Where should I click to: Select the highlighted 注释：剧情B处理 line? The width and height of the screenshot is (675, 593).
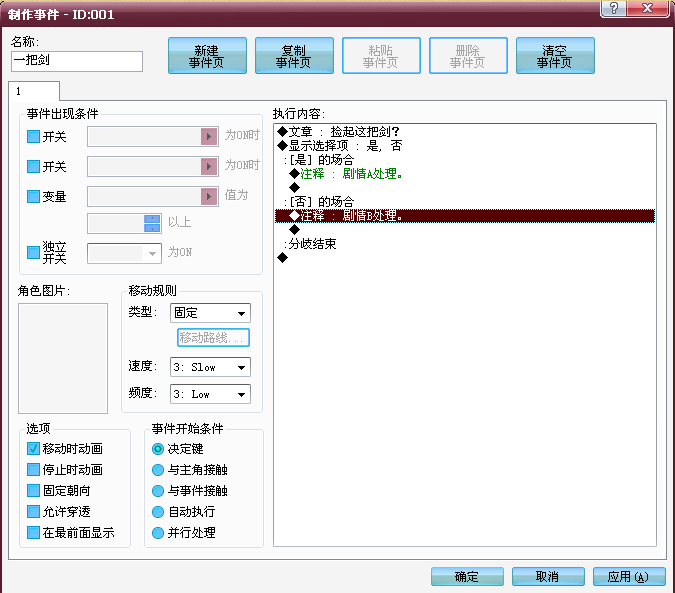point(465,216)
